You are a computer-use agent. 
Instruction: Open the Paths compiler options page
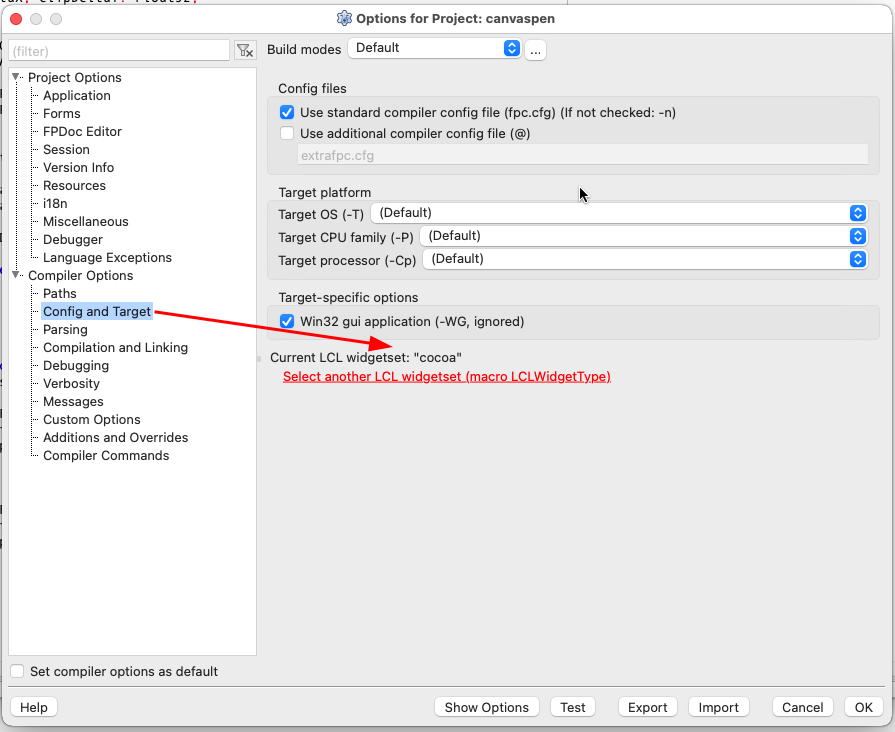59,293
